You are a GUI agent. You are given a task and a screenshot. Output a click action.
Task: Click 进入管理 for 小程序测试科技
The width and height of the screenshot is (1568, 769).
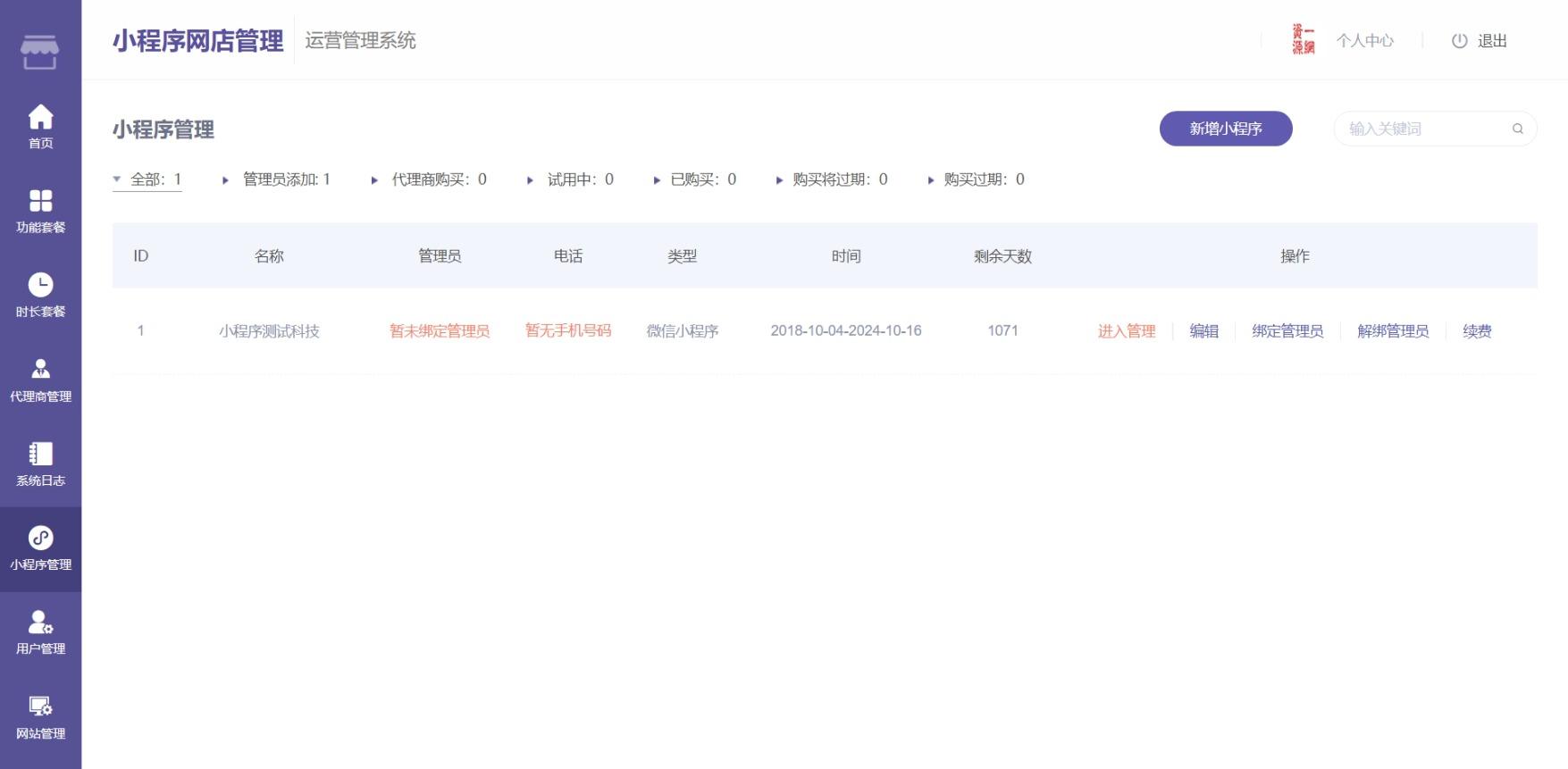(1127, 331)
